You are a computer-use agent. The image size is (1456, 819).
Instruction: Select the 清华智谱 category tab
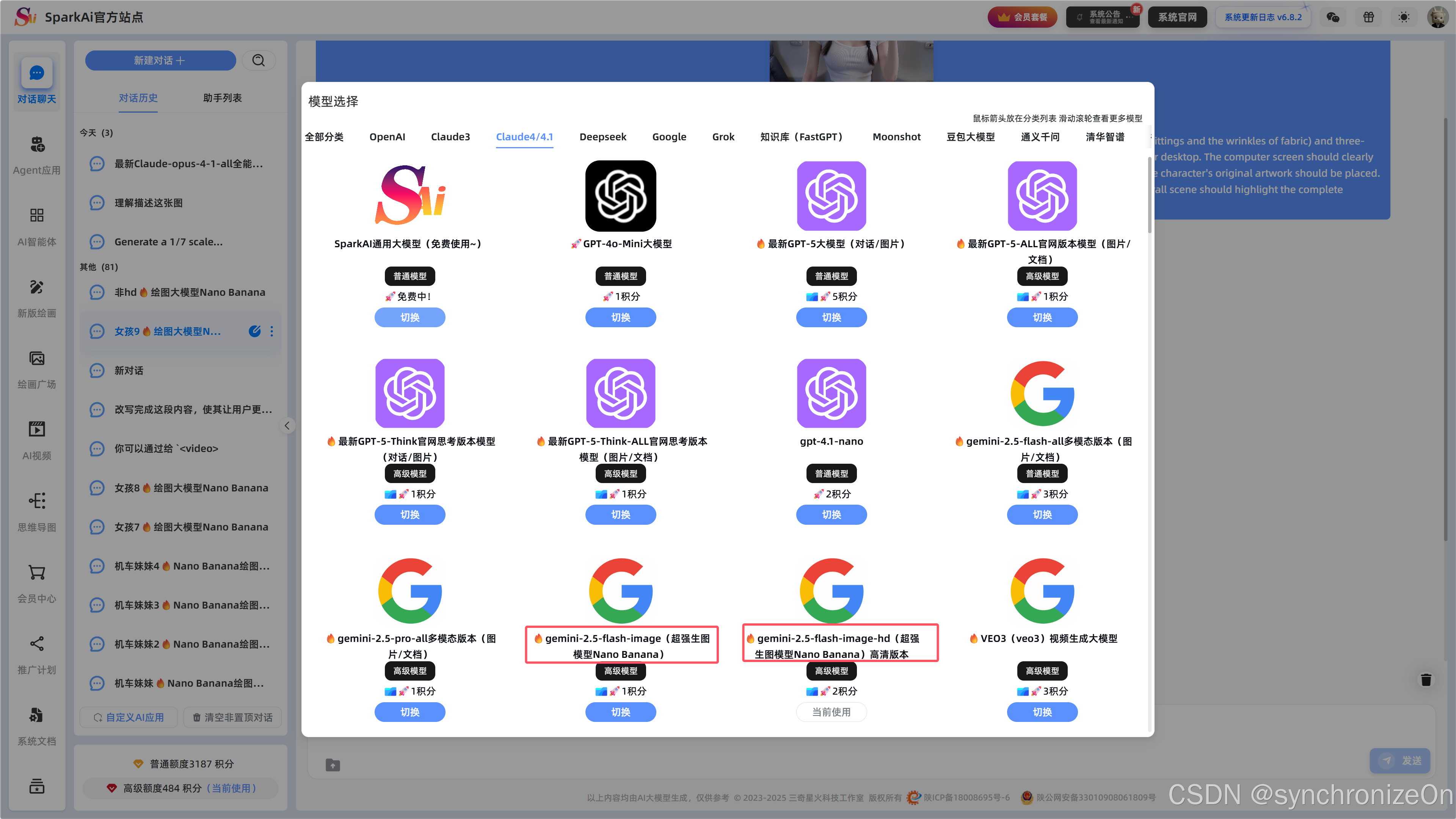pos(1105,137)
